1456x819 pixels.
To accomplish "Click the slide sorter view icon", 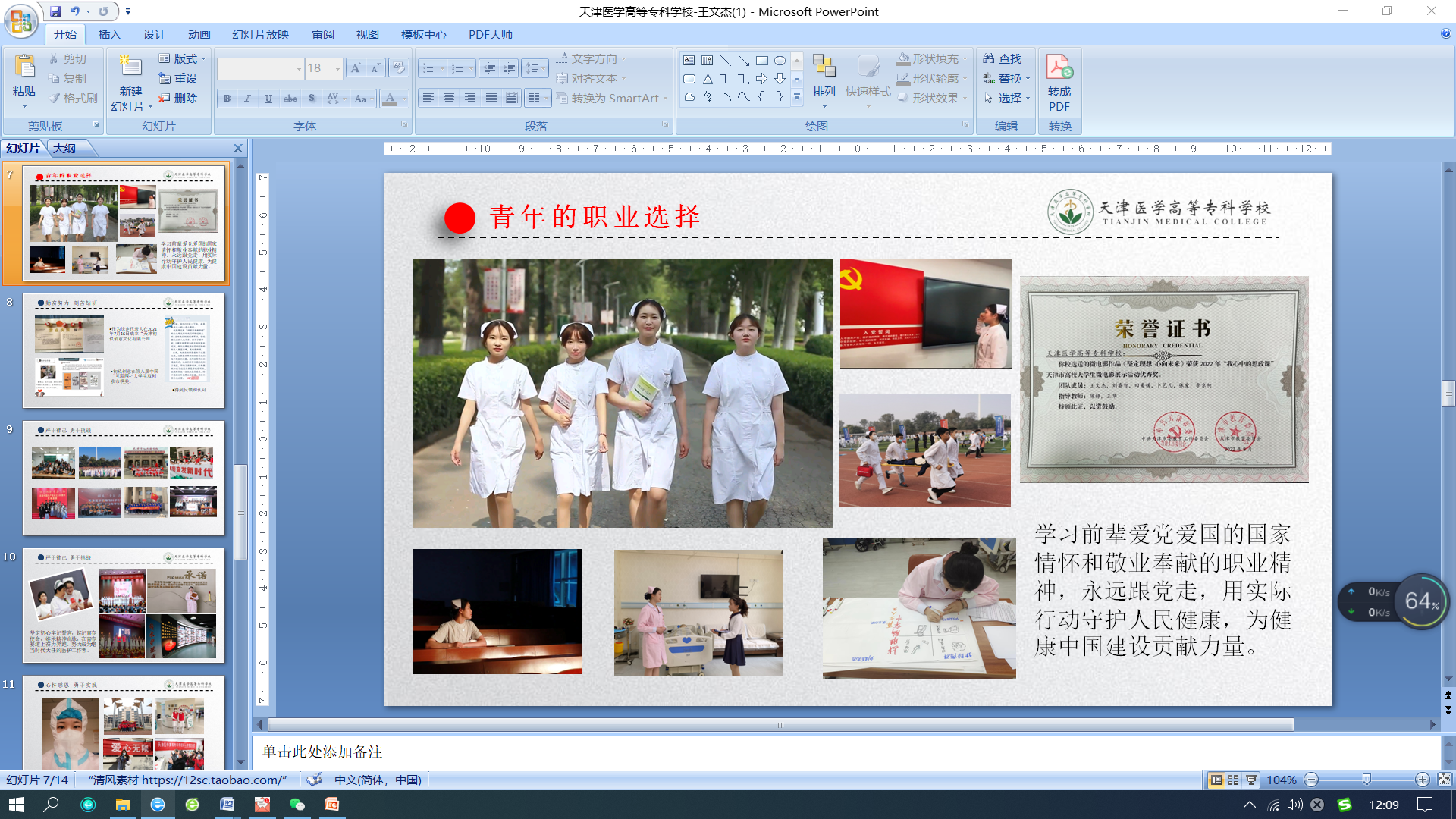I will coord(1233,780).
